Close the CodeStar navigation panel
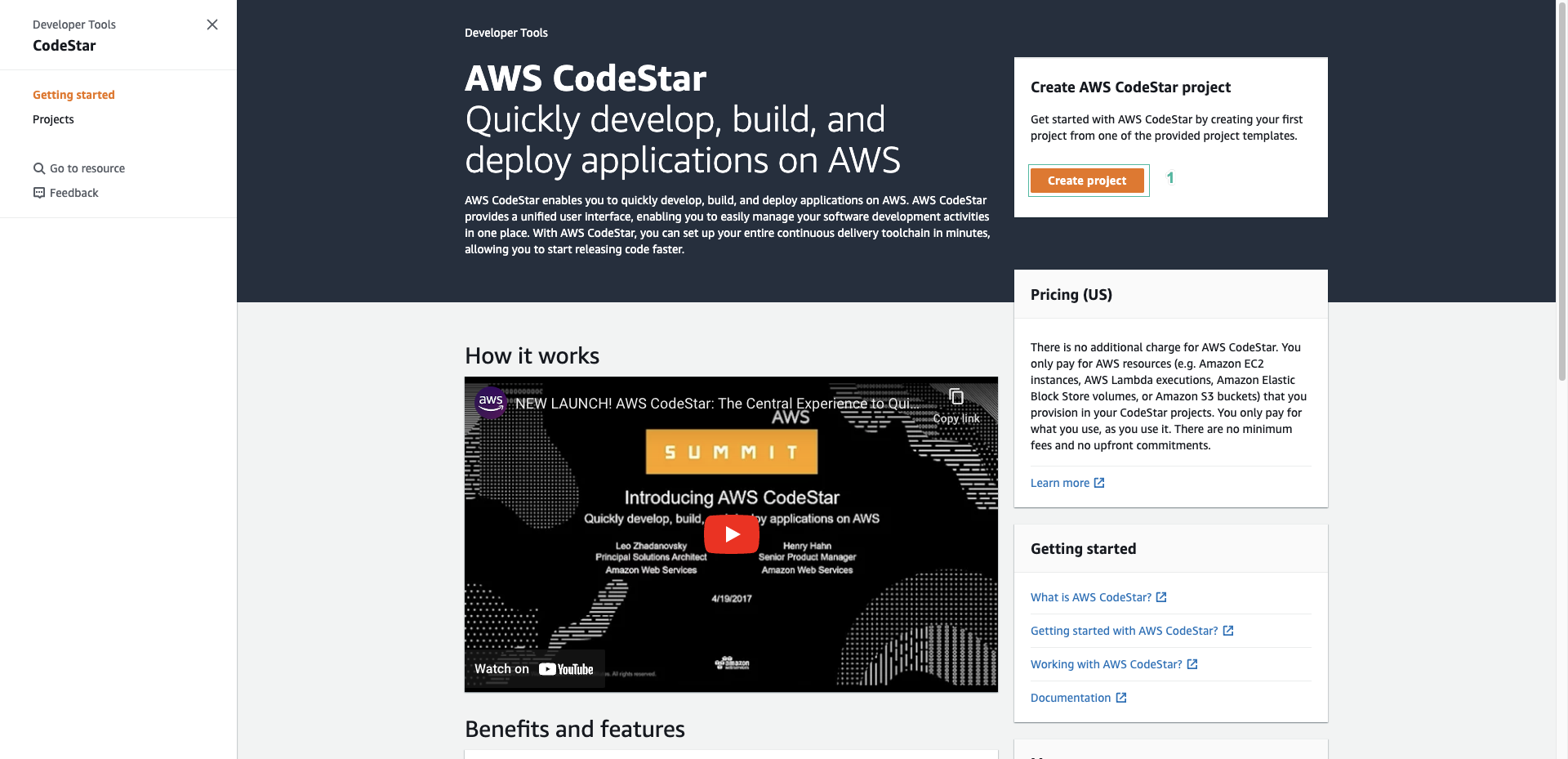 [212, 25]
